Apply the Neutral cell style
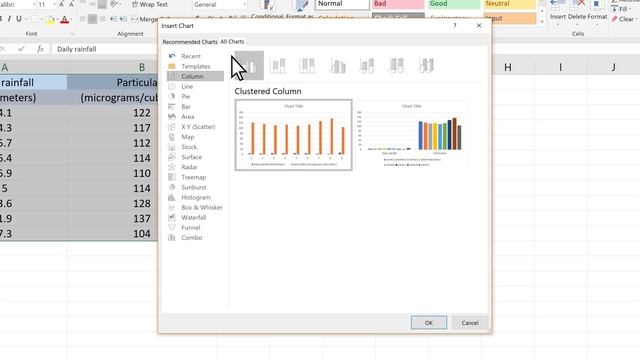The height and width of the screenshot is (360, 640). [x=510, y=4]
